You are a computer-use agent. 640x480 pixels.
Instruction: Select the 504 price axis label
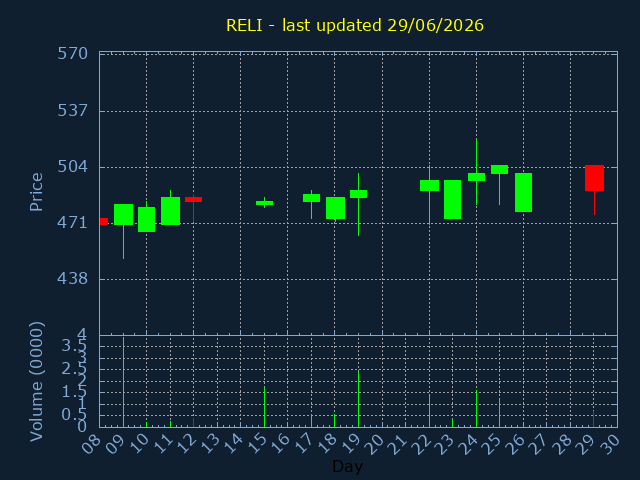coord(73,167)
